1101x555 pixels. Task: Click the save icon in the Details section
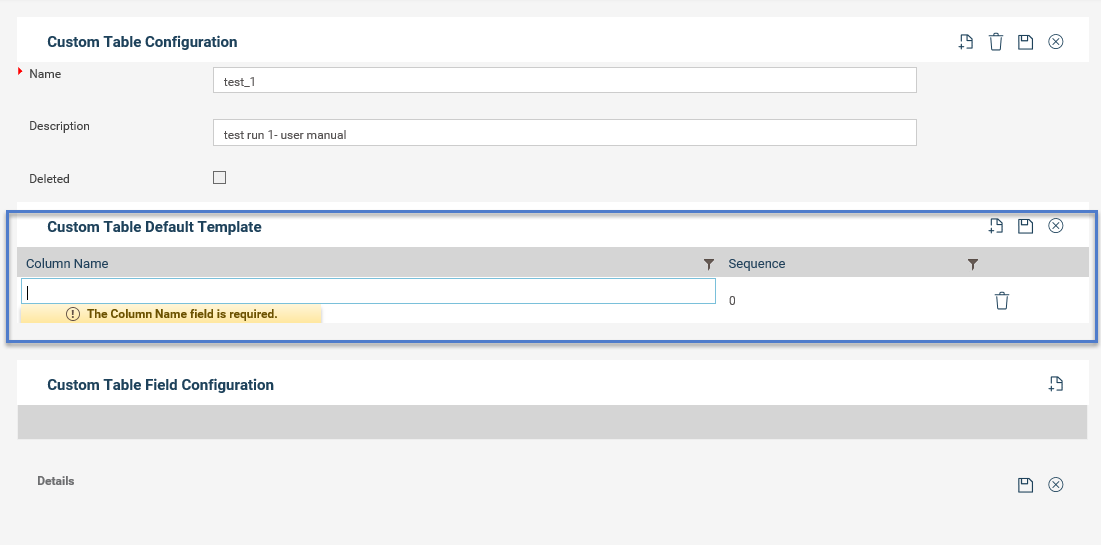[x=1025, y=485]
